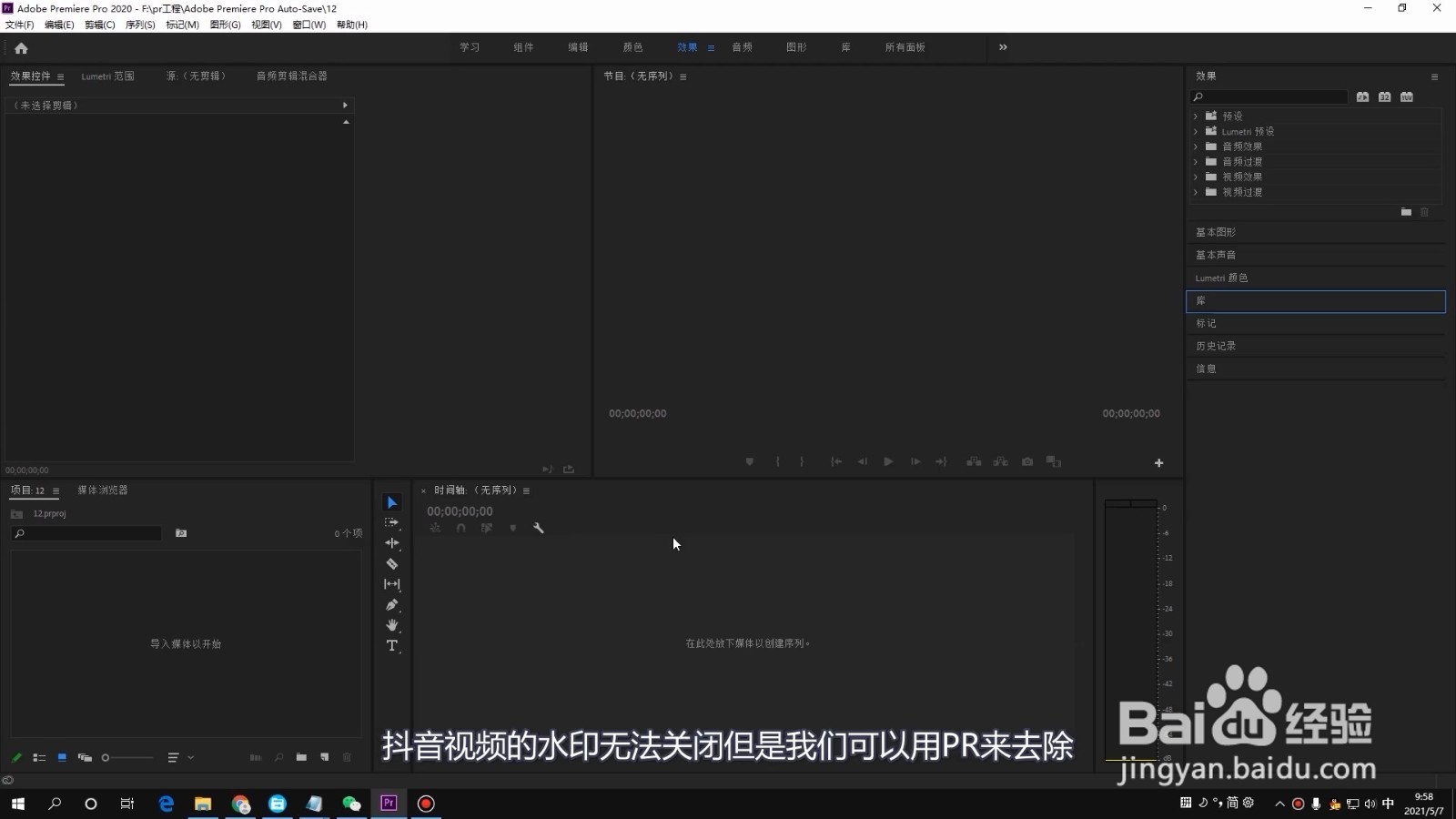Expand the 音频效果 folder
This screenshot has width=1456, height=819.
[x=1196, y=147]
